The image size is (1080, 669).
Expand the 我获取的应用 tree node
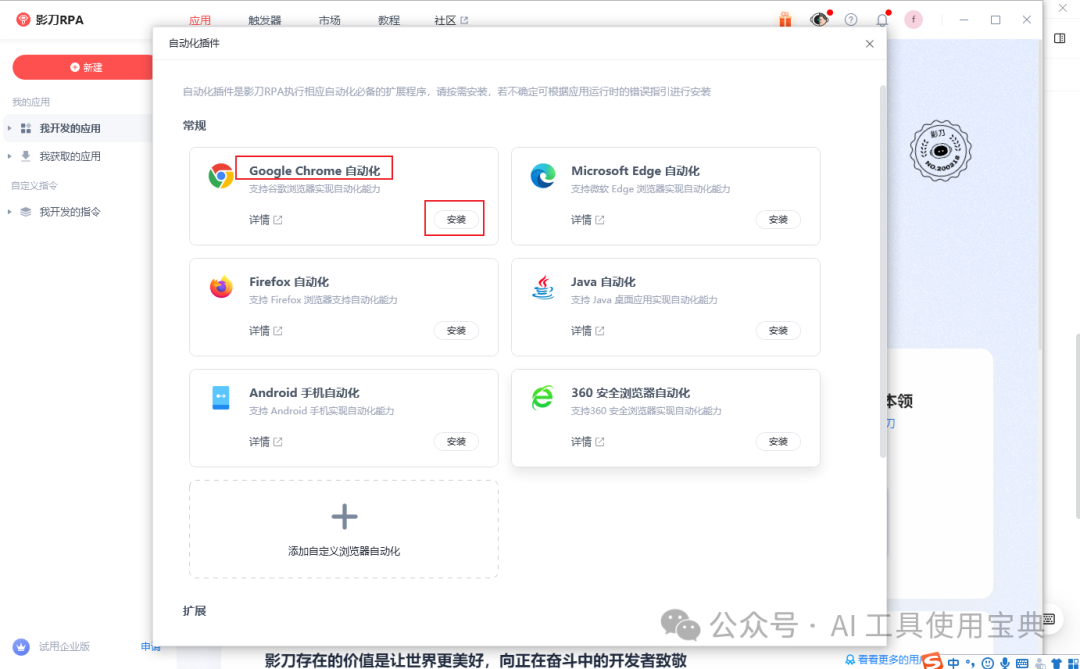(10, 156)
